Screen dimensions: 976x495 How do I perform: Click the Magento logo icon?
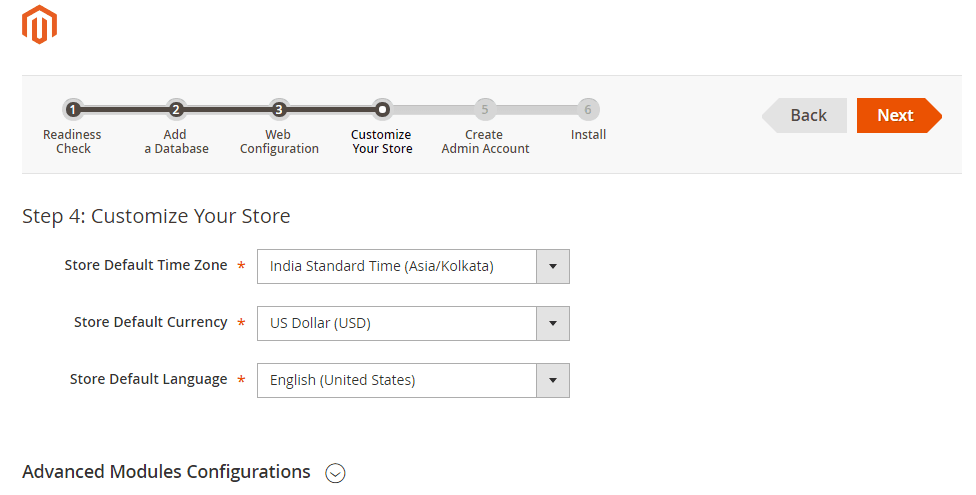(x=39, y=24)
